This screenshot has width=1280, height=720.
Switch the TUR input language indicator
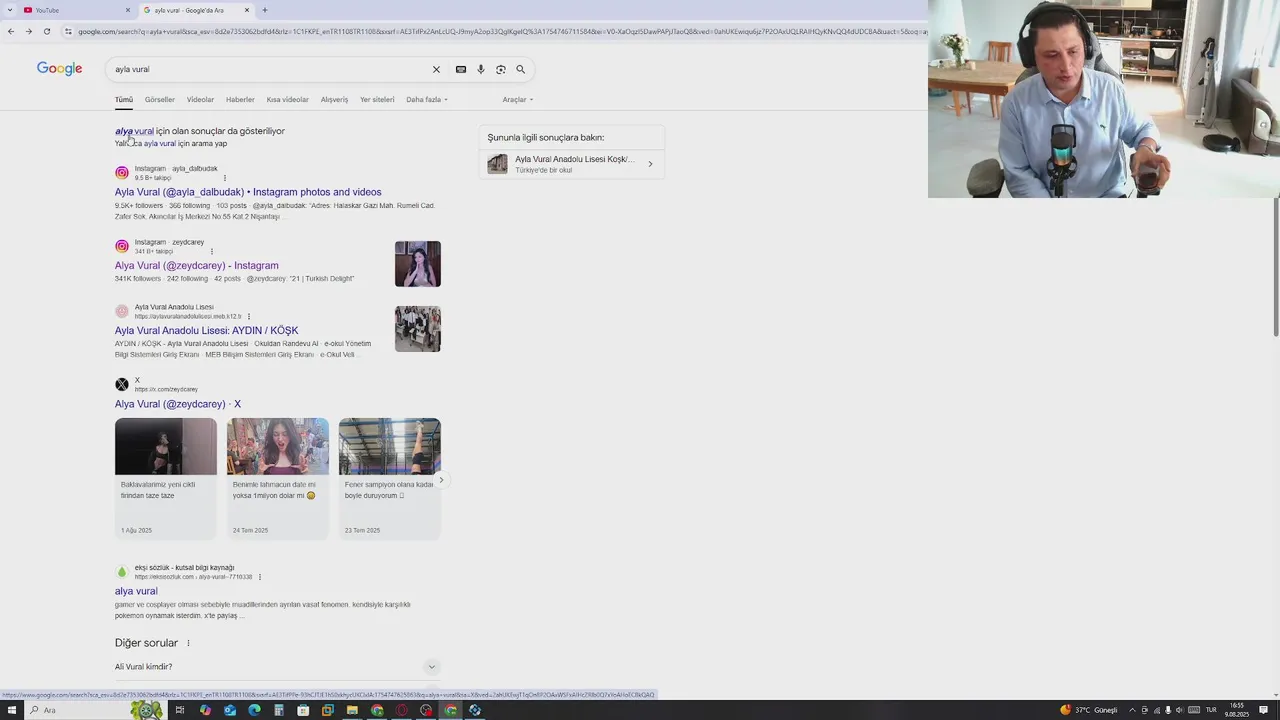coord(1211,710)
